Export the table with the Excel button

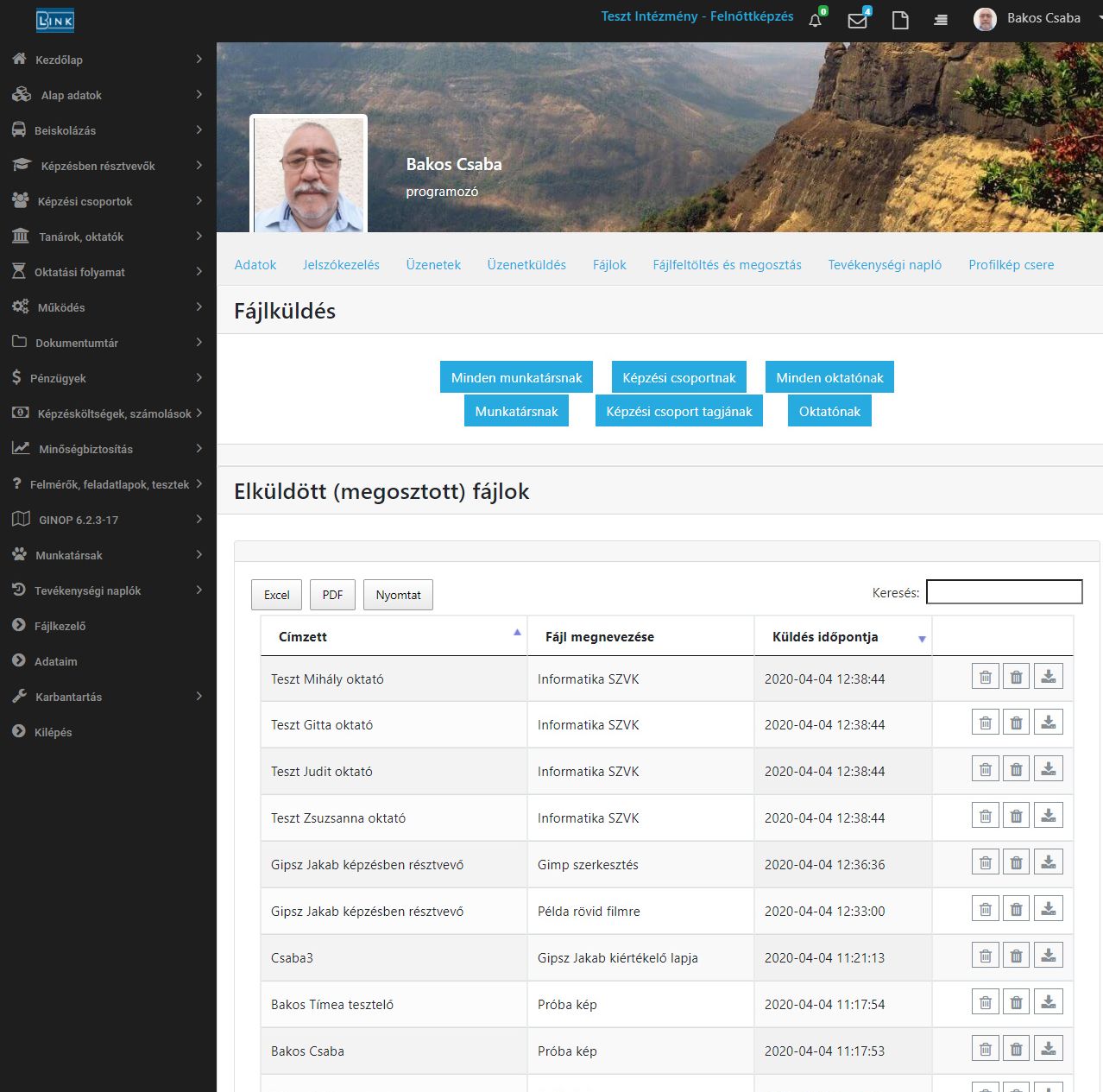pyautogui.click(x=276, y=595)
